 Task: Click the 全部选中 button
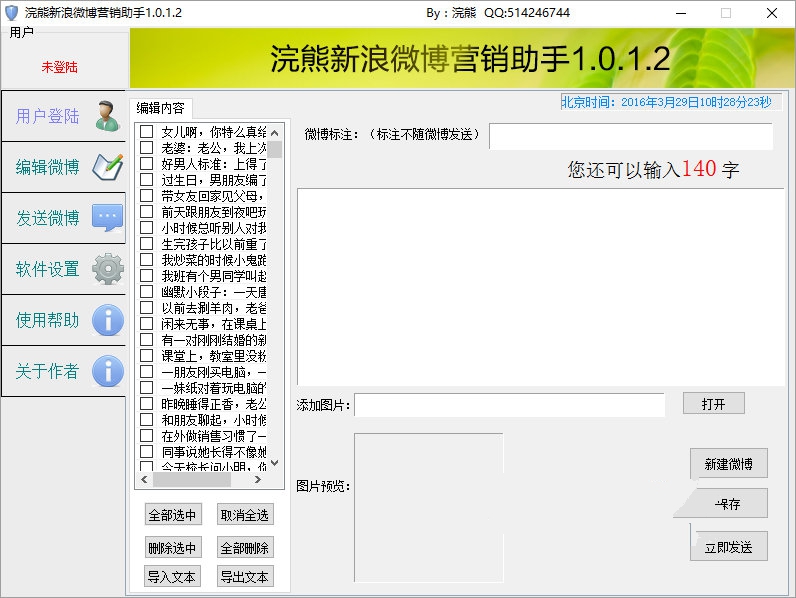tap(173, 515)
